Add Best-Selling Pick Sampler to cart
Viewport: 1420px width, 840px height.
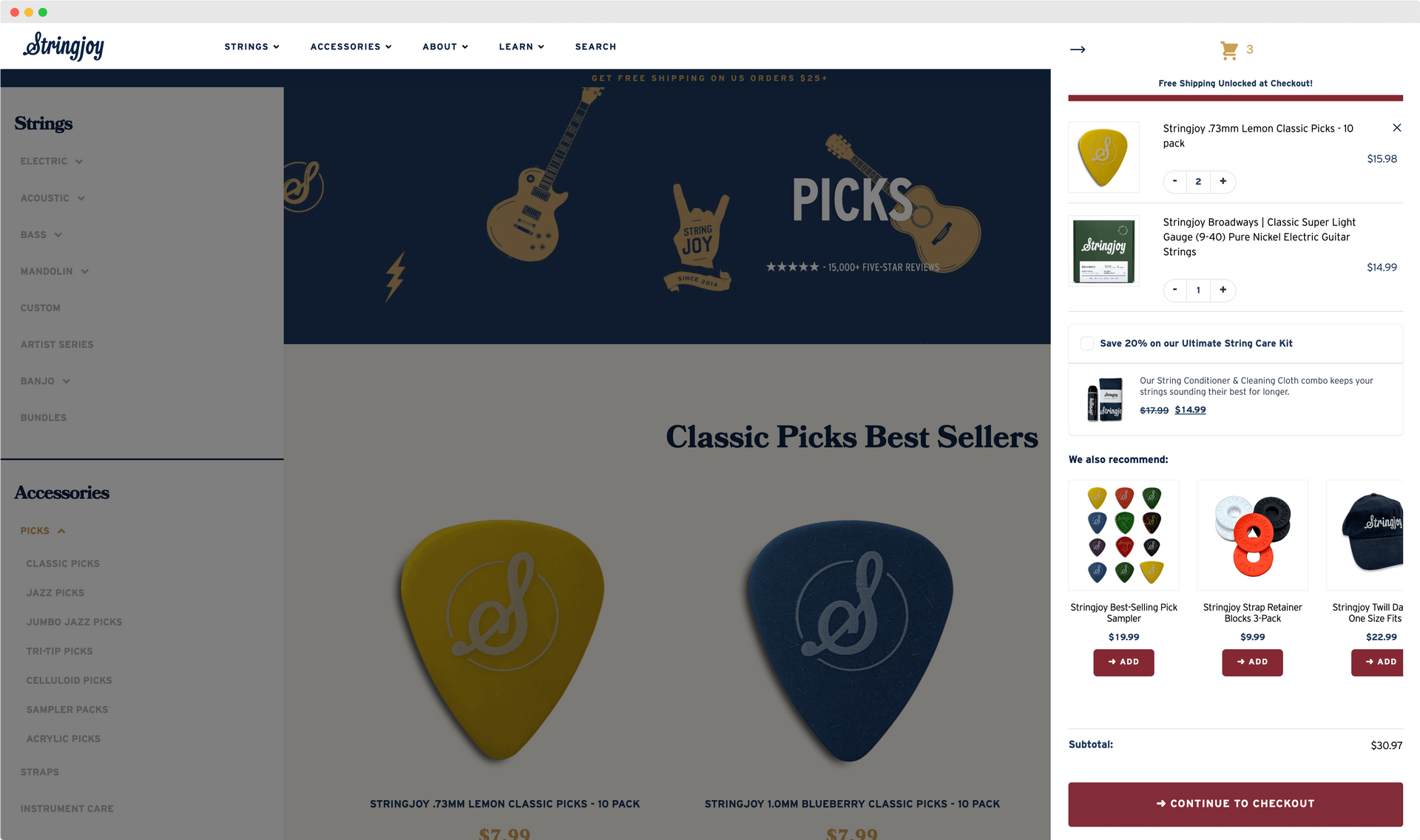coord(1123,662)
